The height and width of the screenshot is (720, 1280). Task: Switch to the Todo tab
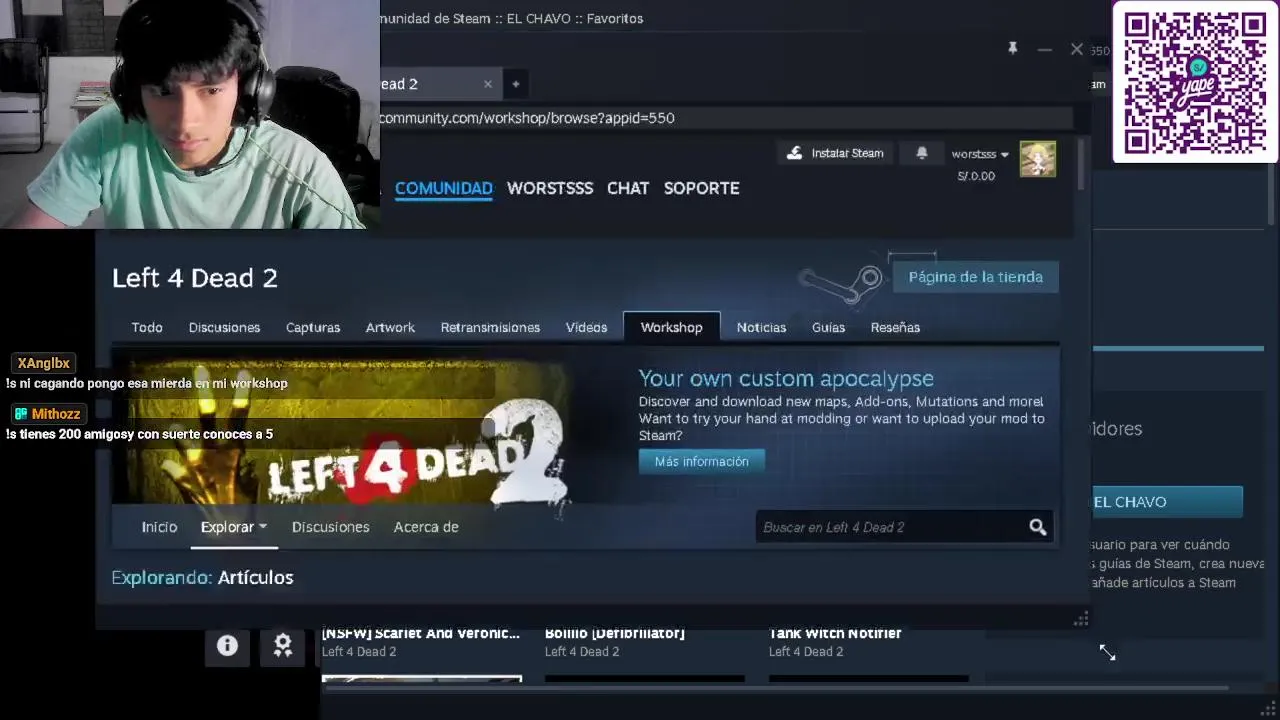(x=147, y=327)
